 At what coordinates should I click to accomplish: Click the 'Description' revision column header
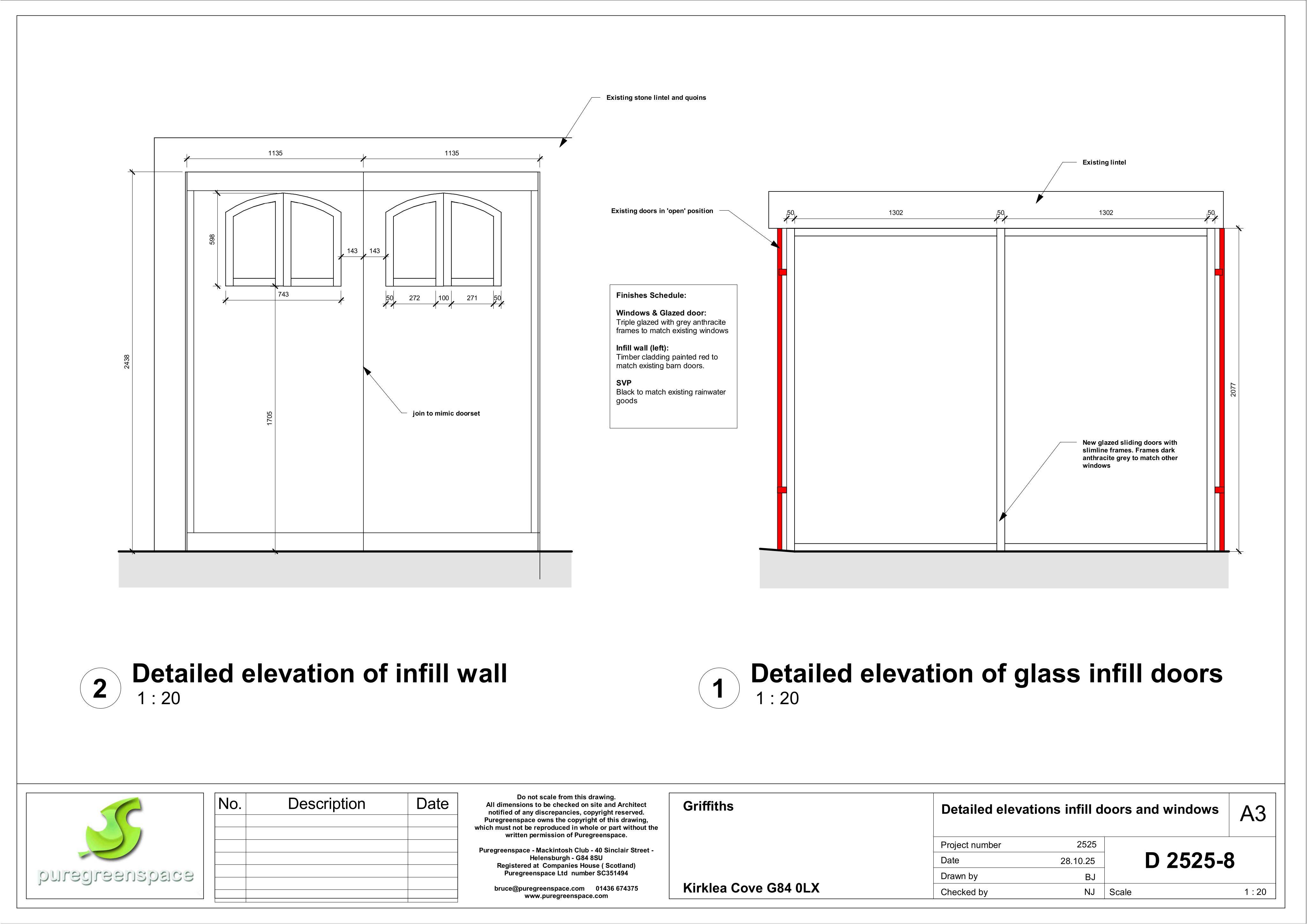click(x=326, y=804)
